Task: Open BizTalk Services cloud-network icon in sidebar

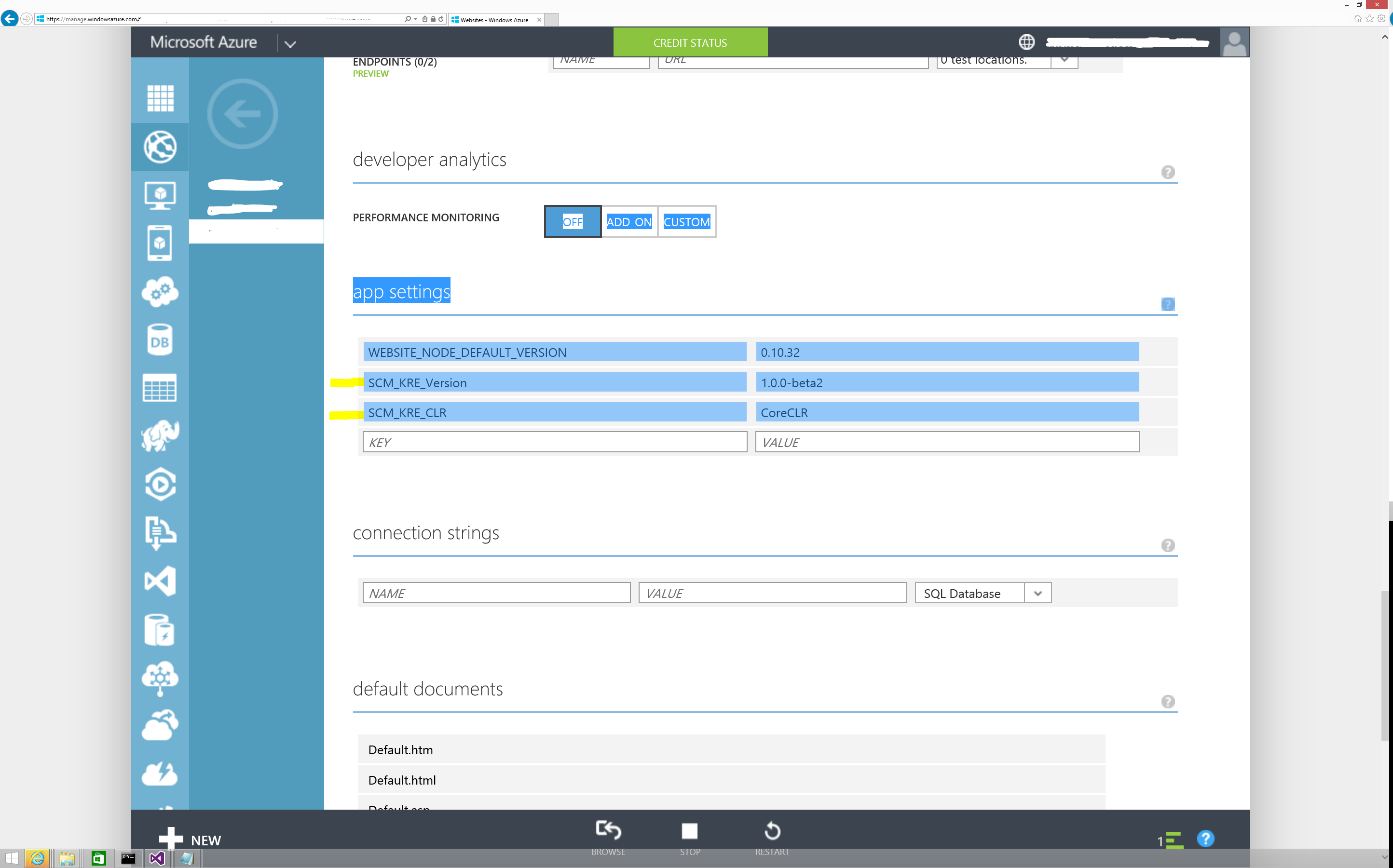Action: [x=160, y=678]
